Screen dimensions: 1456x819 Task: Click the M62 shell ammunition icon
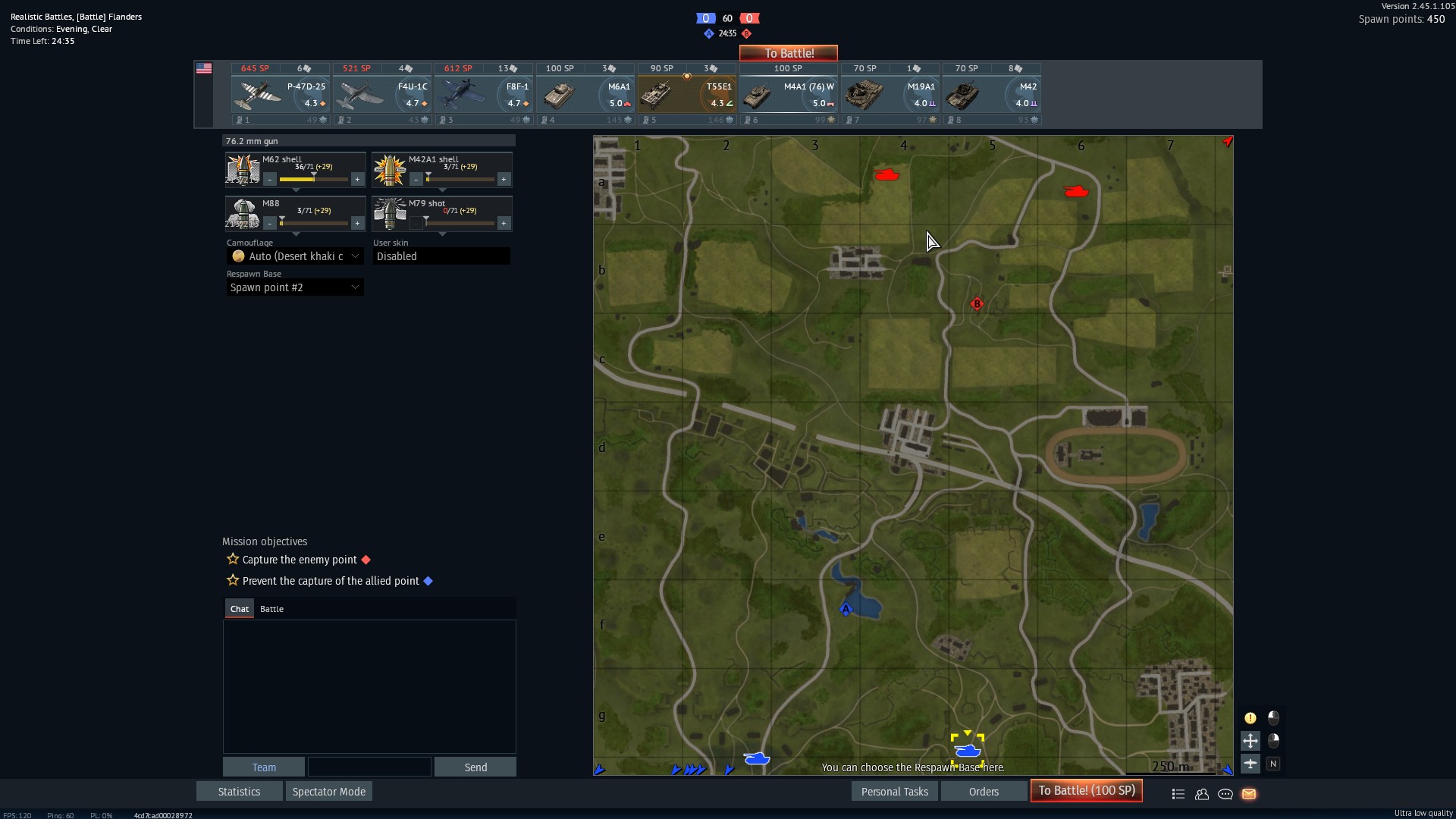[243, 170]
